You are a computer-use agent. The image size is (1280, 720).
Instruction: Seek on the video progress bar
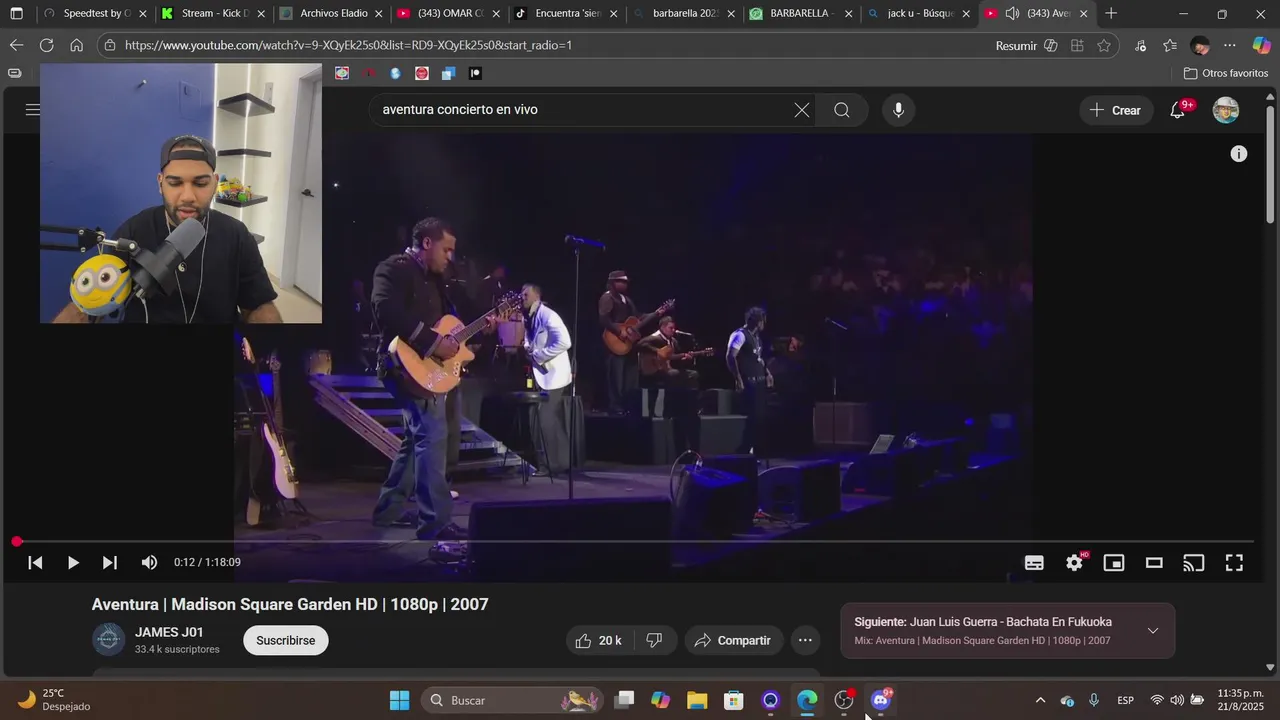[634, 541]
